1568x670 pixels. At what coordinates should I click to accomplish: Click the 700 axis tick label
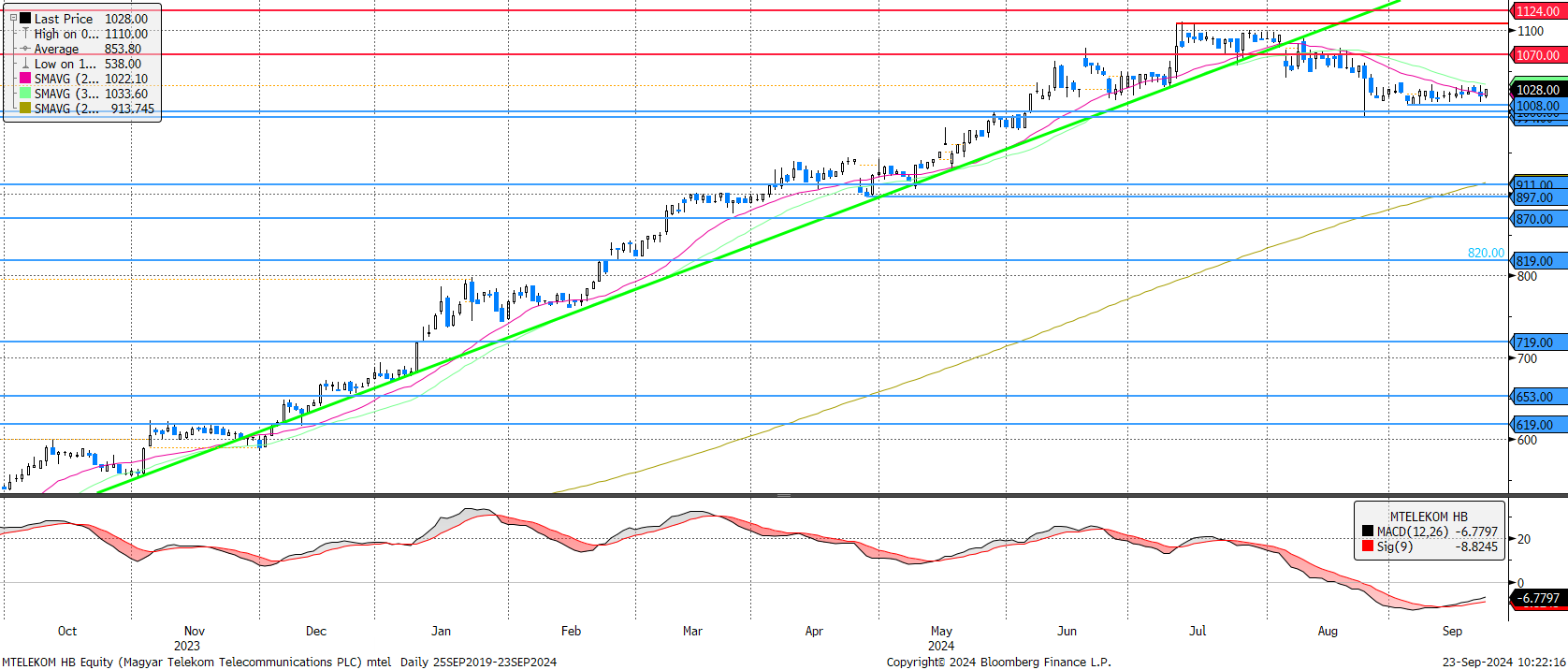[1527, 358]
